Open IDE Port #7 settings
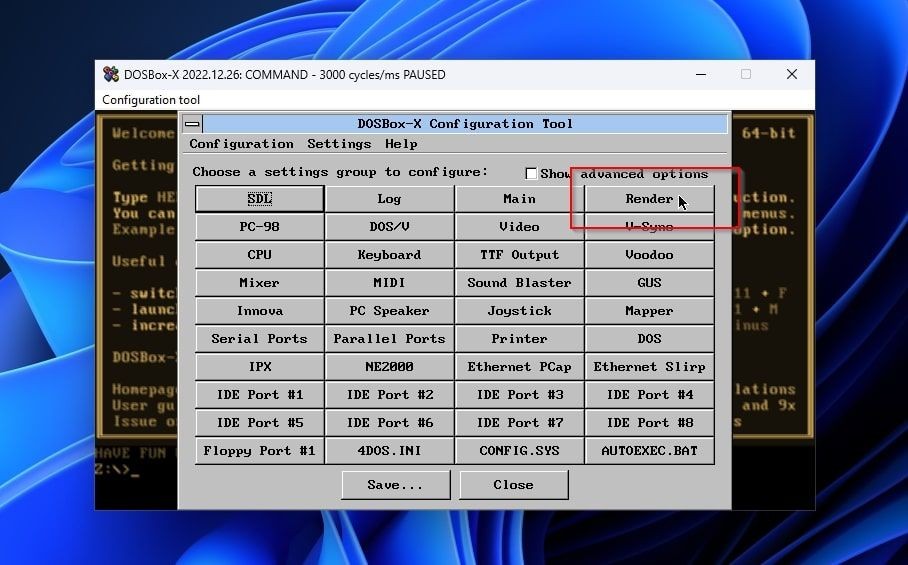The width and height of the screenshot is (908, 565). (519, 423)
